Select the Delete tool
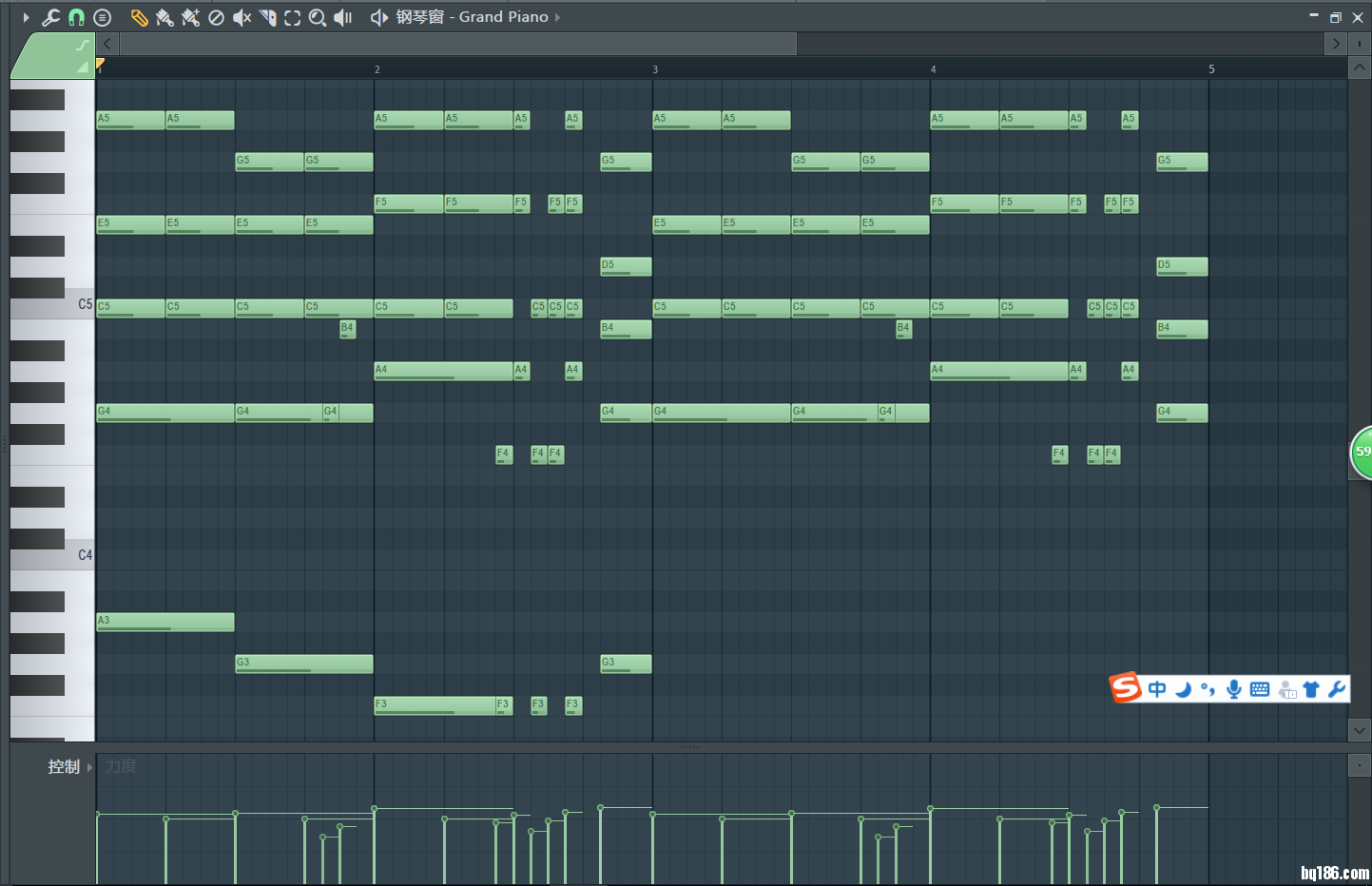Screen dimensions: 1372x886 pyautogui.click(x=216, y=17)
